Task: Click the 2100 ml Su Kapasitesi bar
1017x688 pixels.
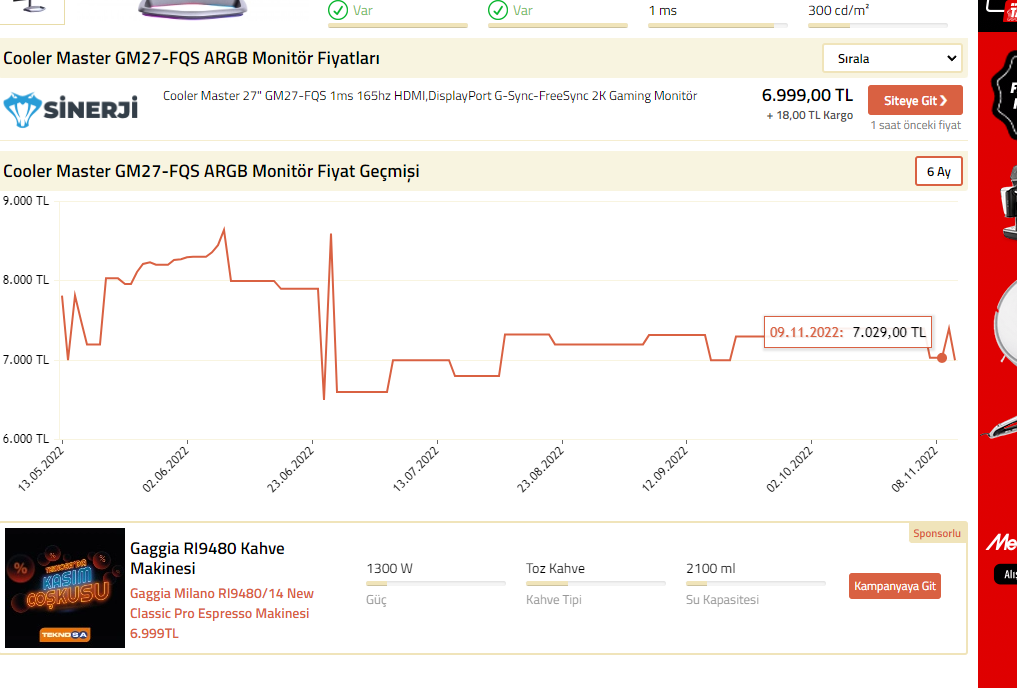Action: coord(755,583)
